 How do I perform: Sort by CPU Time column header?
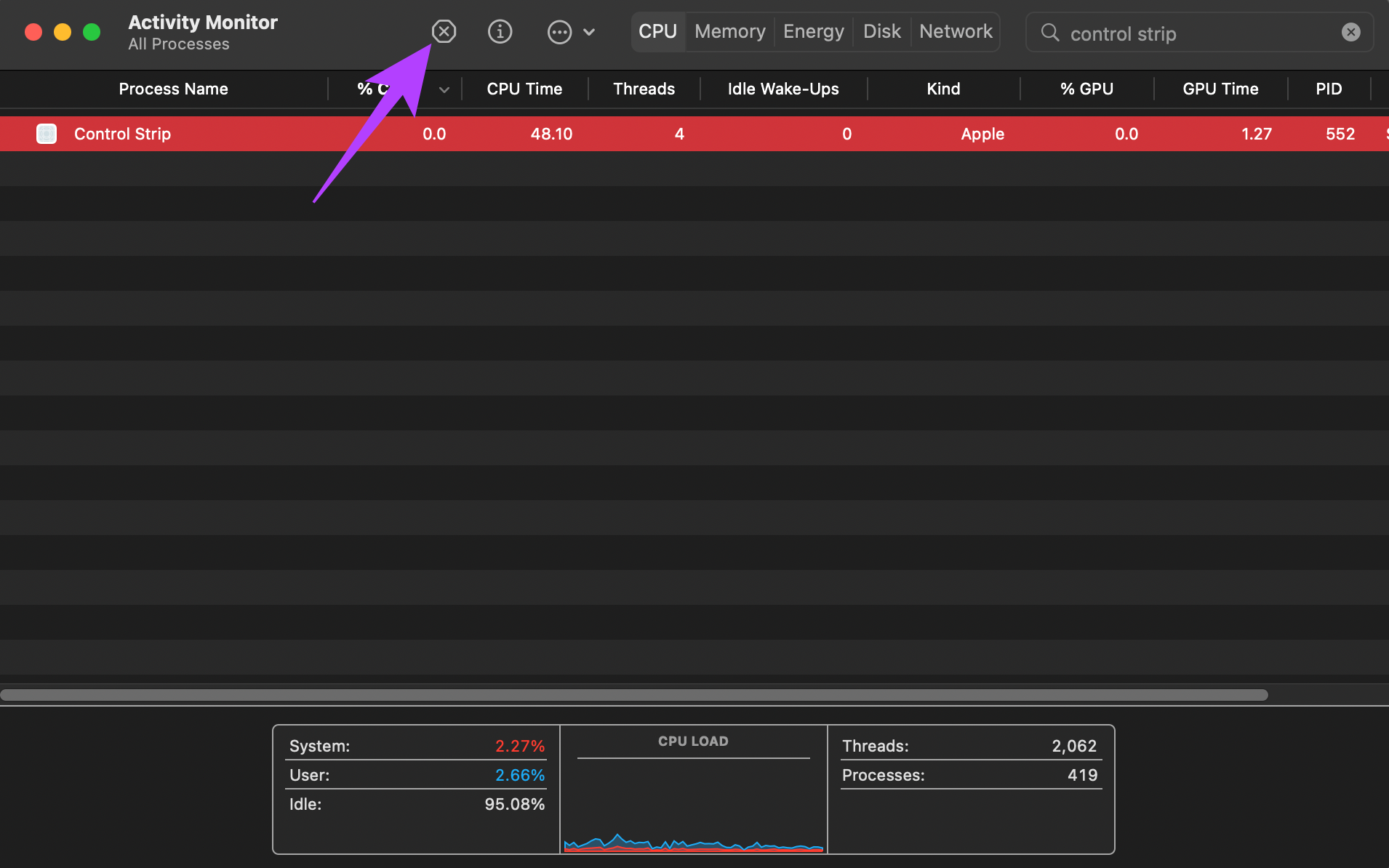pos(524,89)
